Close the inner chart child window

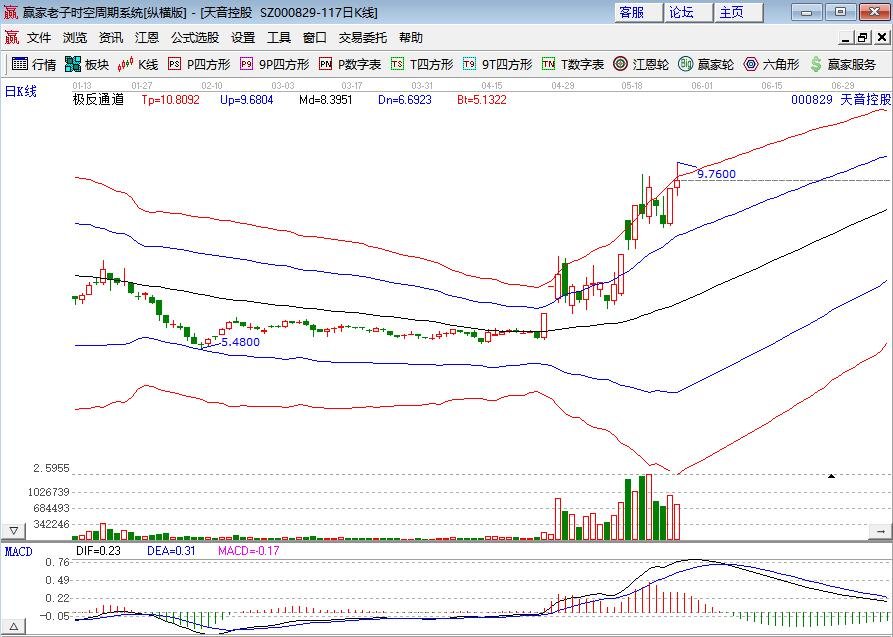click(882, 38)
